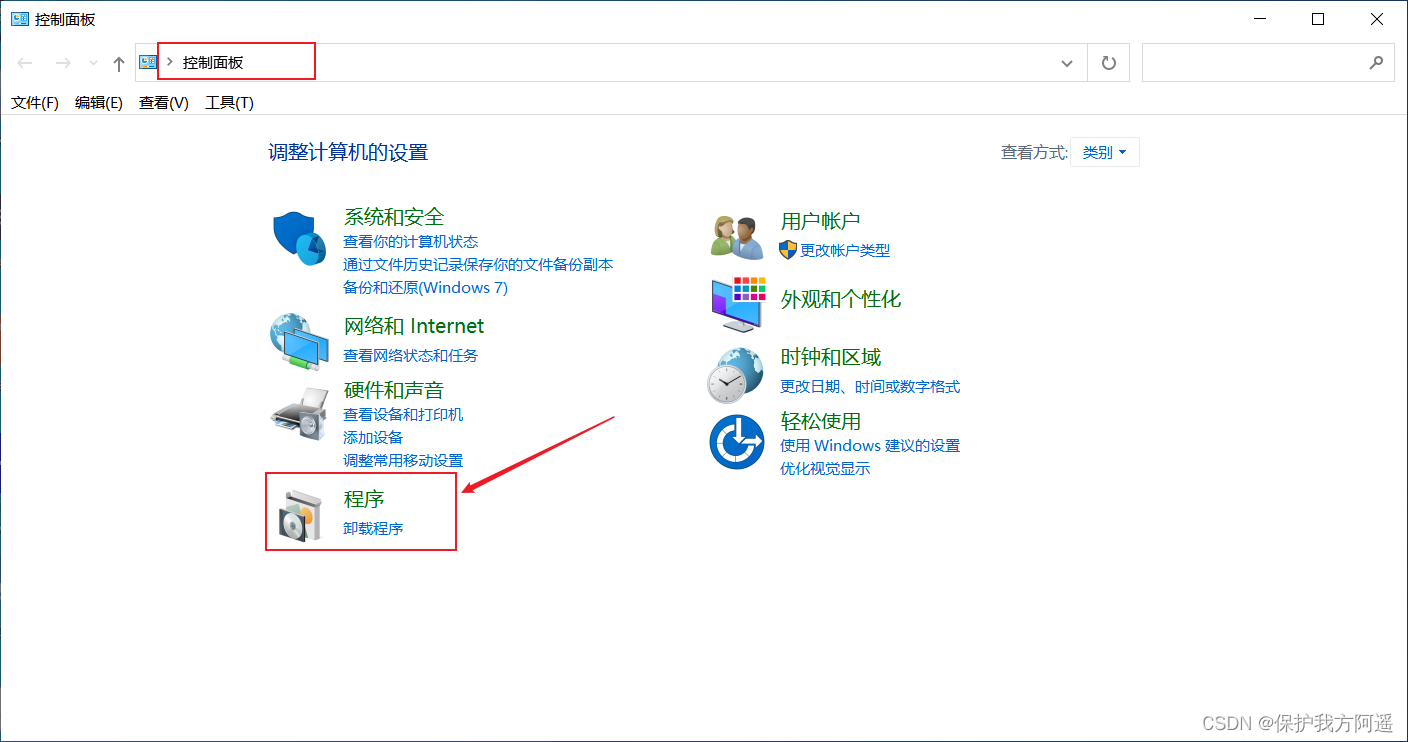The width and height of the screenshot is (1408, 742).
Task: Click 通过文件历史记录保存你的文件备份副本 link
Action: [x=478, y=265]
